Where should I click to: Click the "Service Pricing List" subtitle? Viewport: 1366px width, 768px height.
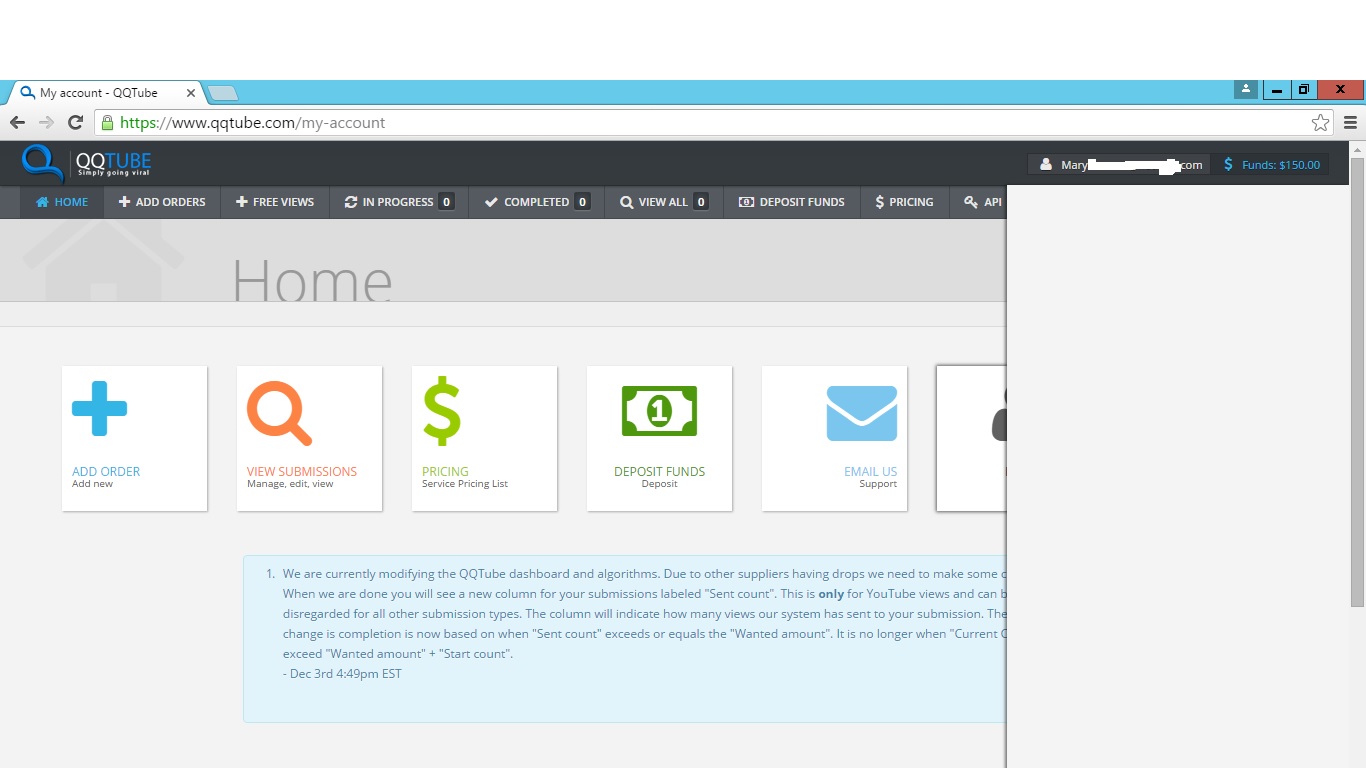tap(465, 484)
